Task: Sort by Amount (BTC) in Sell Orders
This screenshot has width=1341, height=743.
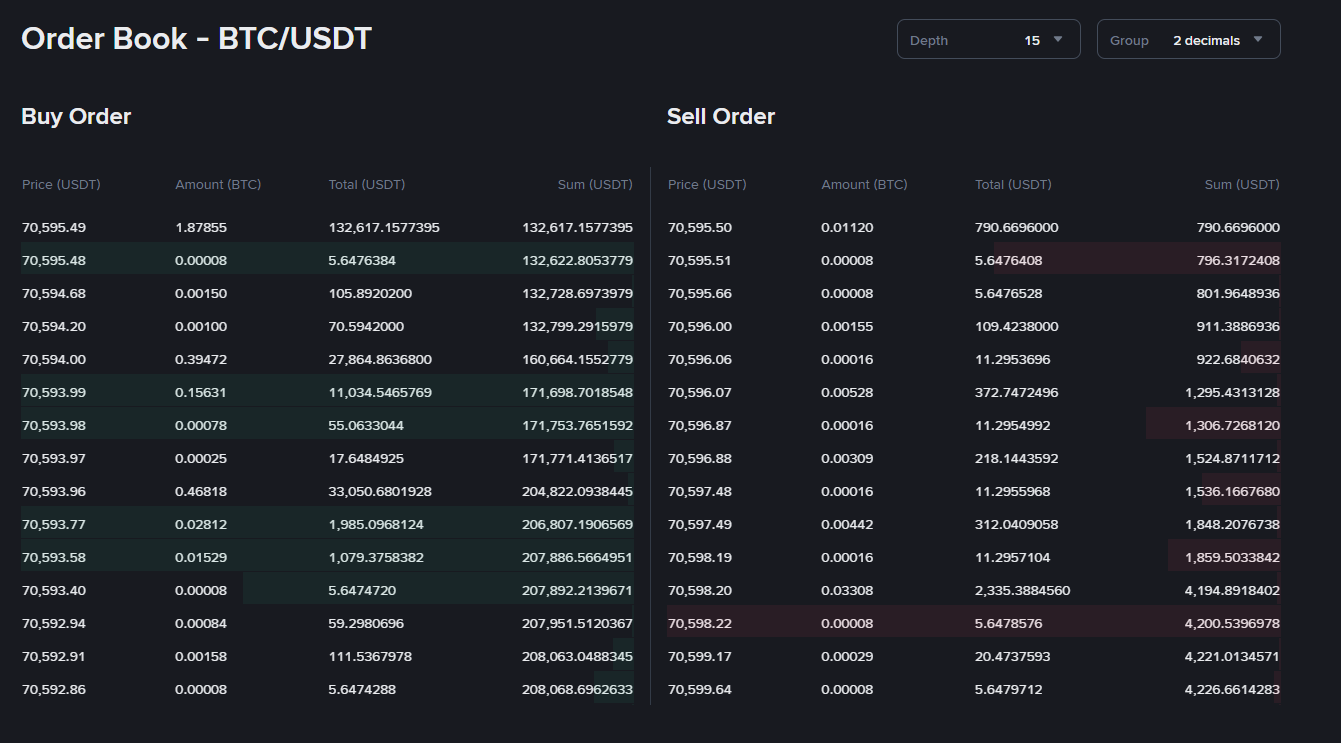Action: tap(864, 184)
